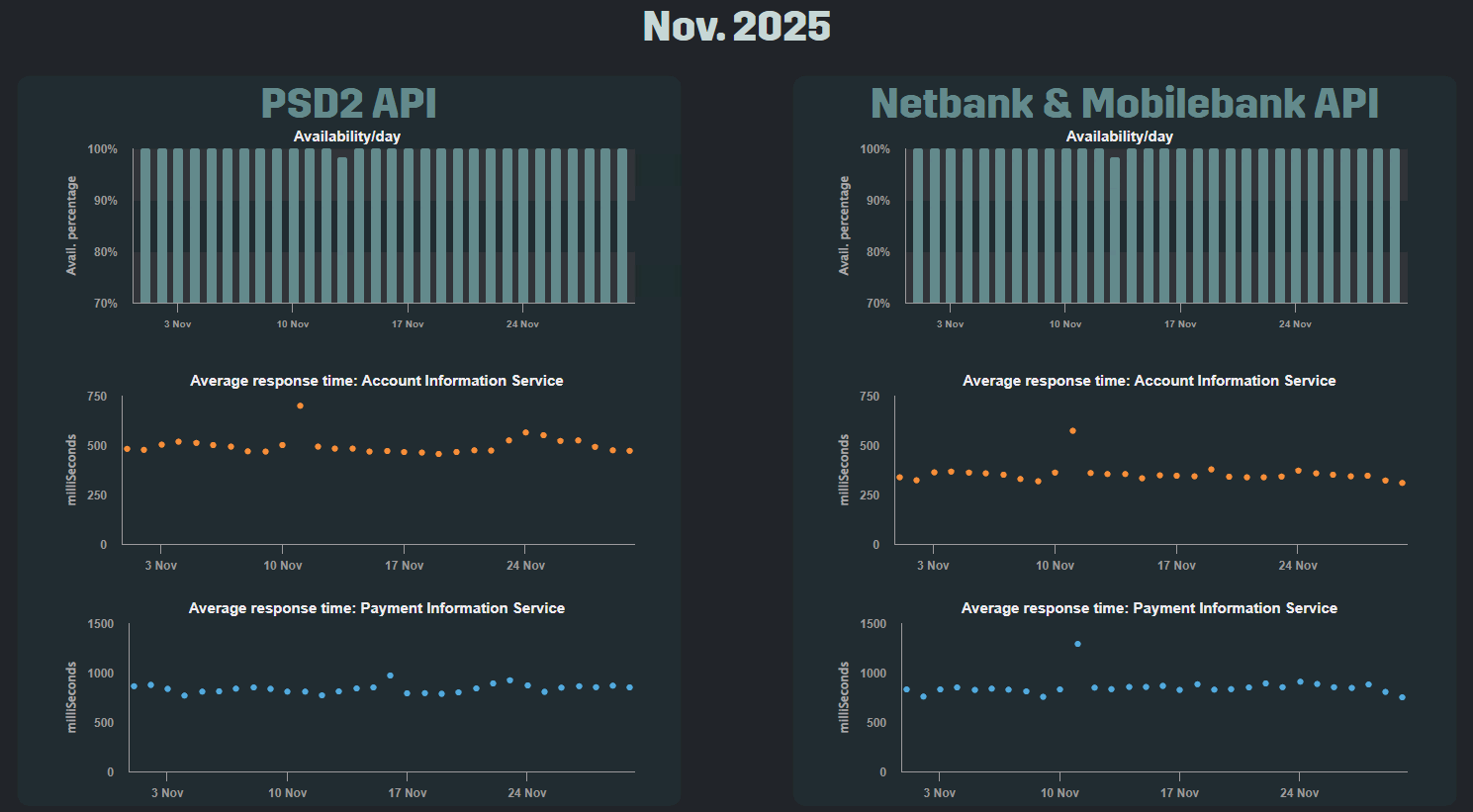Click the shortest bar in Netbank availability chart

tap(1115, 229)
